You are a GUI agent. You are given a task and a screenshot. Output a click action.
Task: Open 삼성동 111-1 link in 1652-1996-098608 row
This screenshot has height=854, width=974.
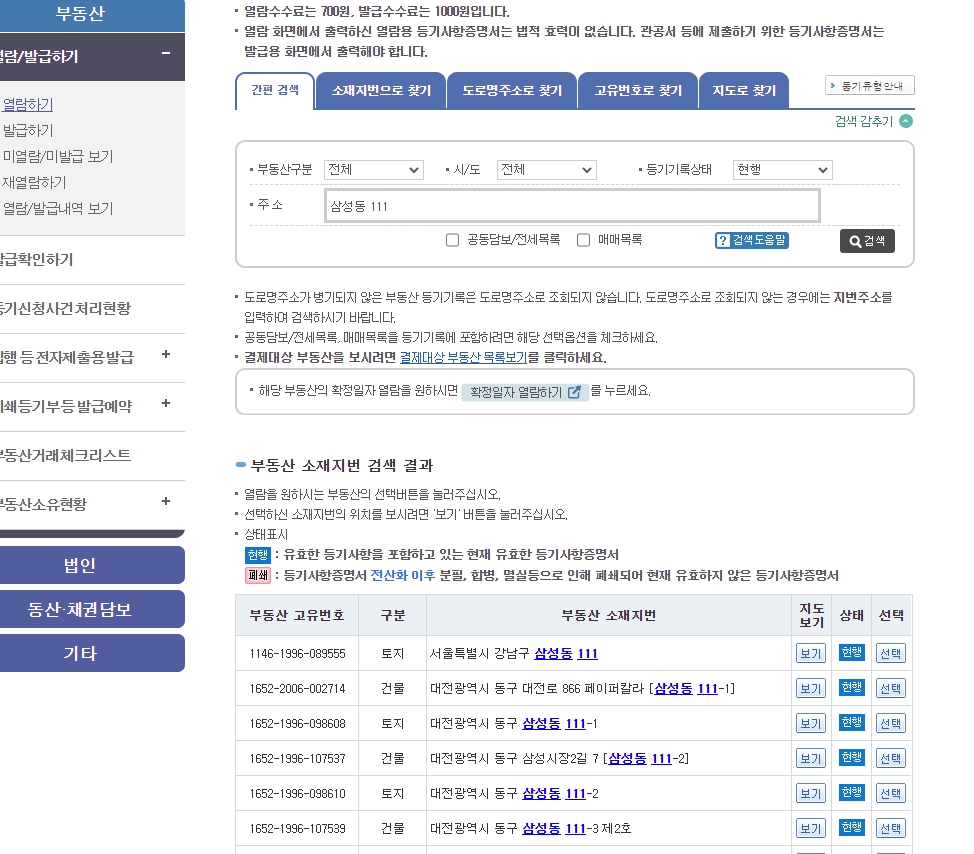pos(554,724)
